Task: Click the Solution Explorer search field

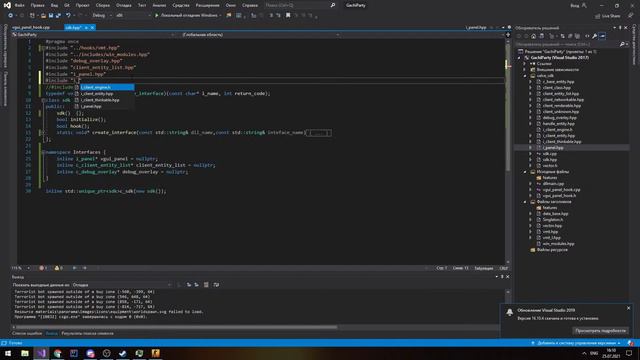Action: [x=566, y=44]
